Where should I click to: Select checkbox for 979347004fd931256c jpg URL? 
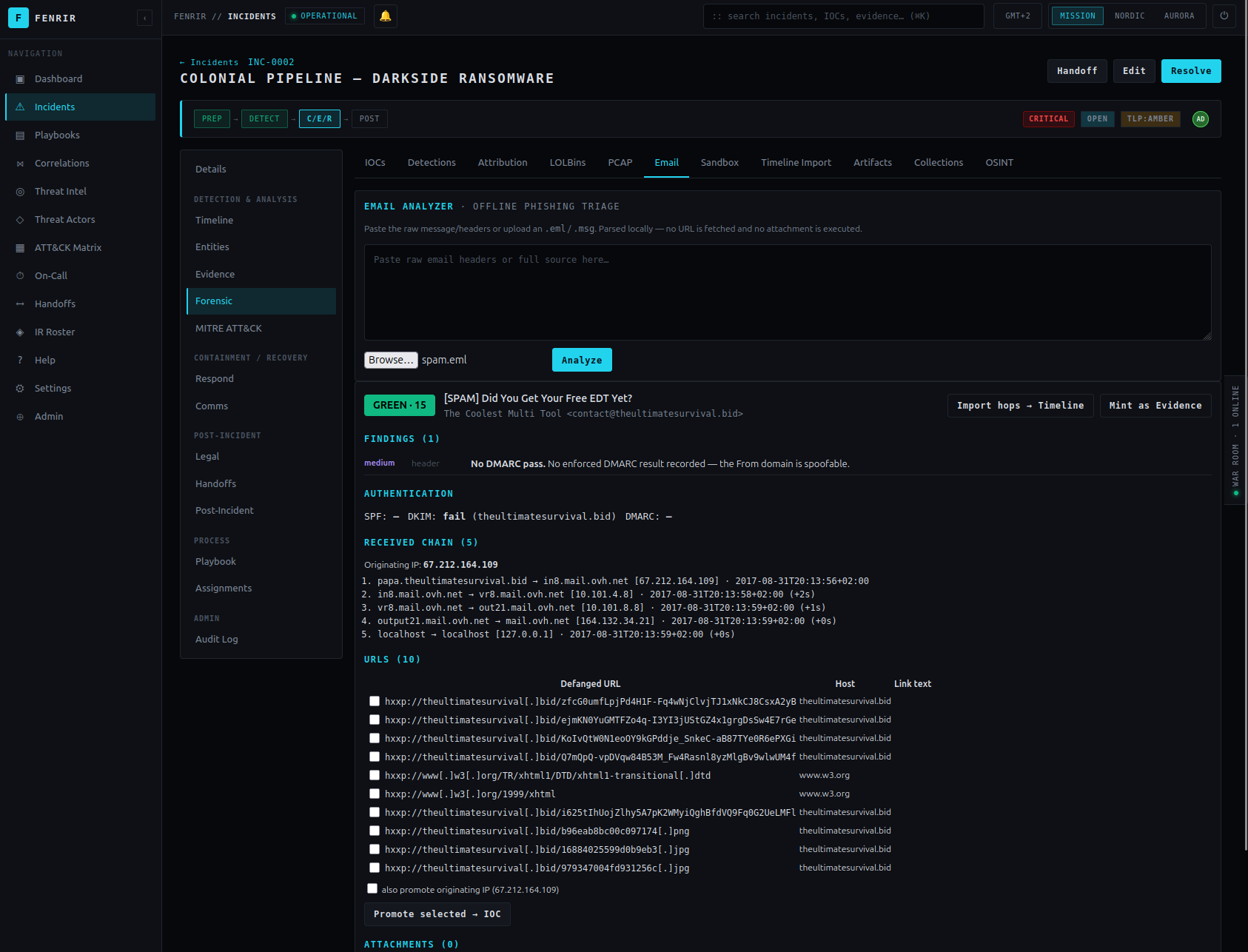(375, 868)
